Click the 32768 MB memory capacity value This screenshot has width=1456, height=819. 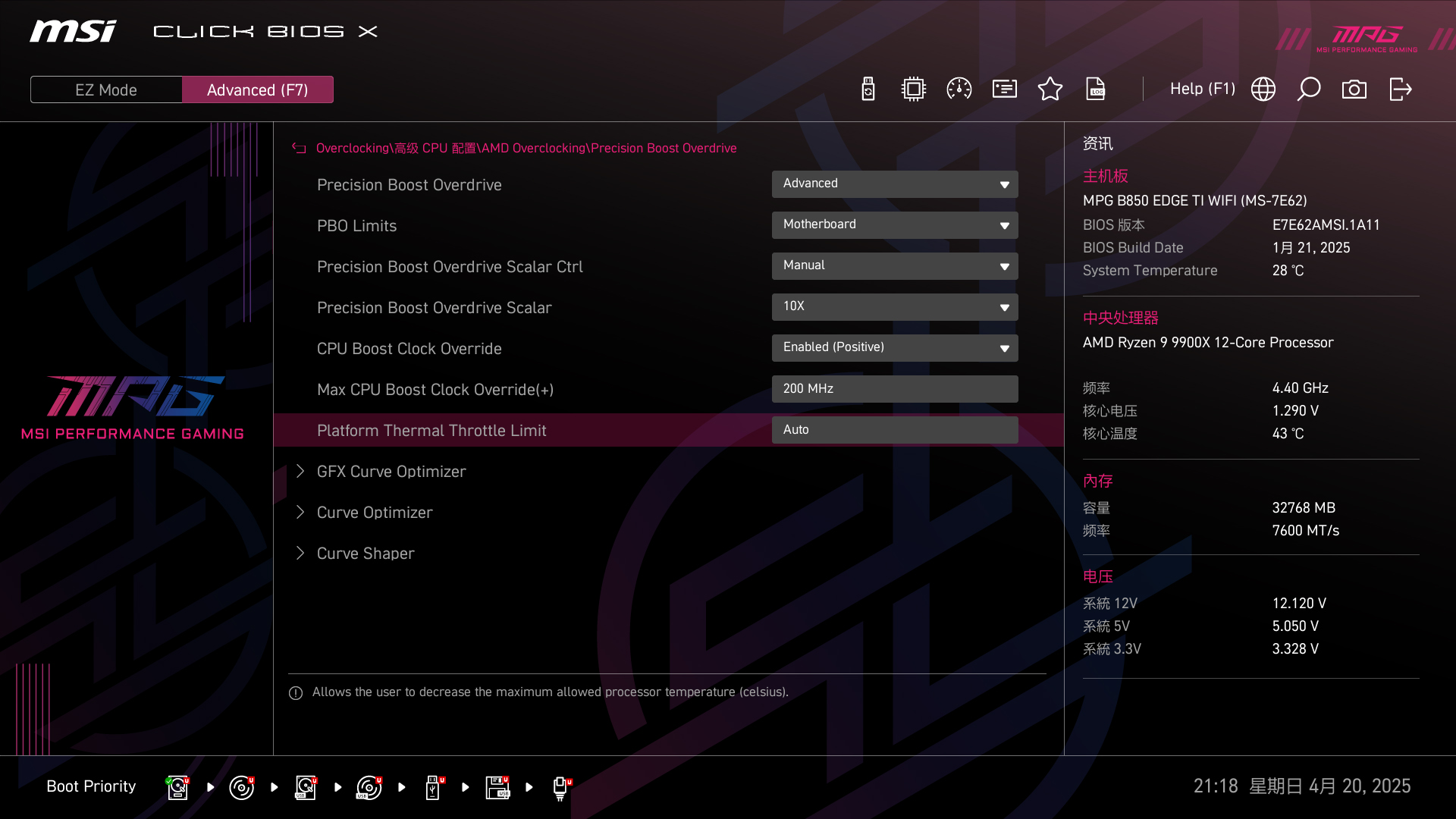click(1304, 508)
